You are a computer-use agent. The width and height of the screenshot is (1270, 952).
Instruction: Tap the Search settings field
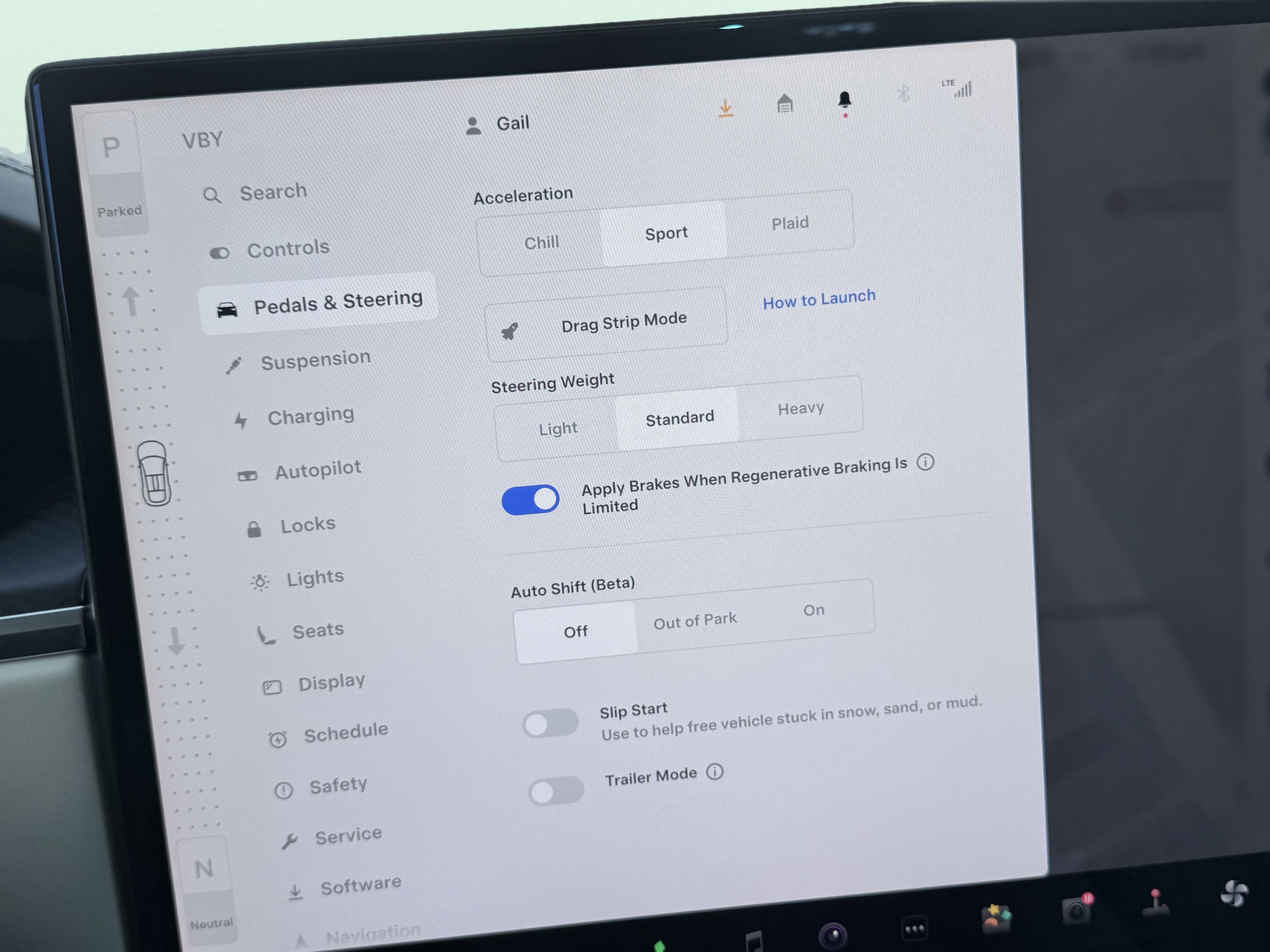[x=273, y=192]
